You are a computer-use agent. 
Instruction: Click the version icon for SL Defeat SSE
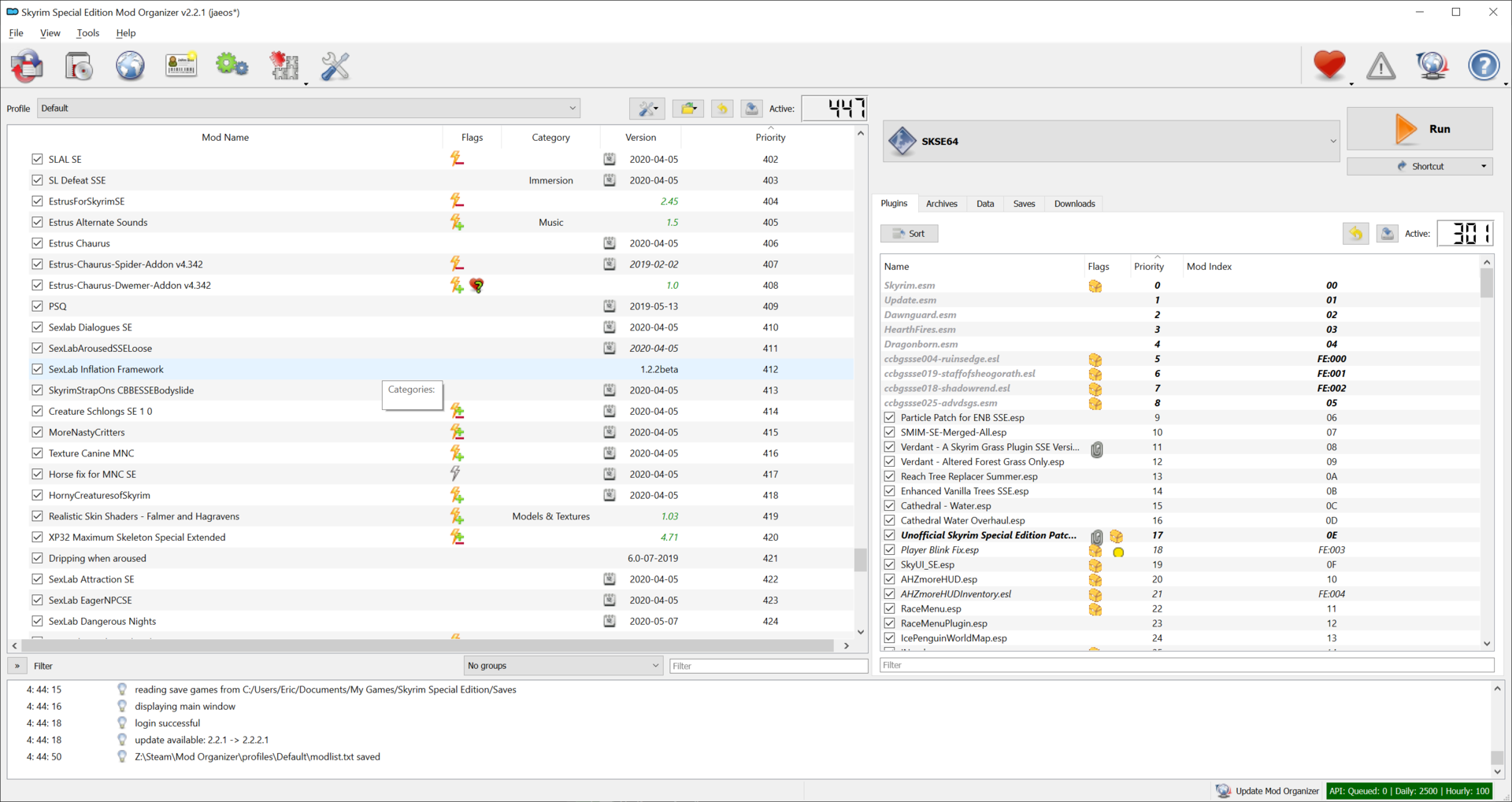[610, 180]
